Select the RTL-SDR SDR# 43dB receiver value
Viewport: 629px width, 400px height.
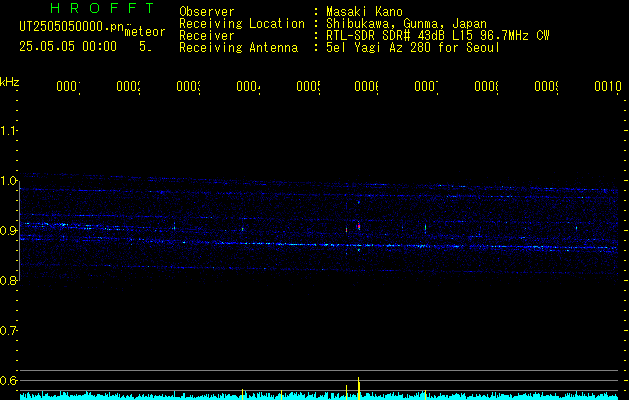click(438, 36)
